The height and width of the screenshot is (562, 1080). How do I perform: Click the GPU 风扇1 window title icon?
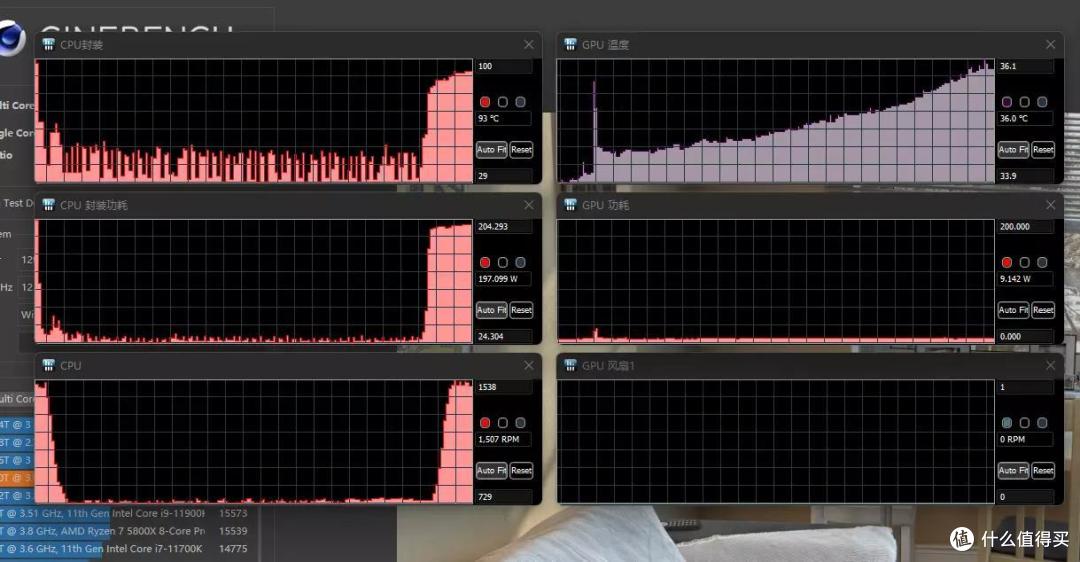pos(570,366)
